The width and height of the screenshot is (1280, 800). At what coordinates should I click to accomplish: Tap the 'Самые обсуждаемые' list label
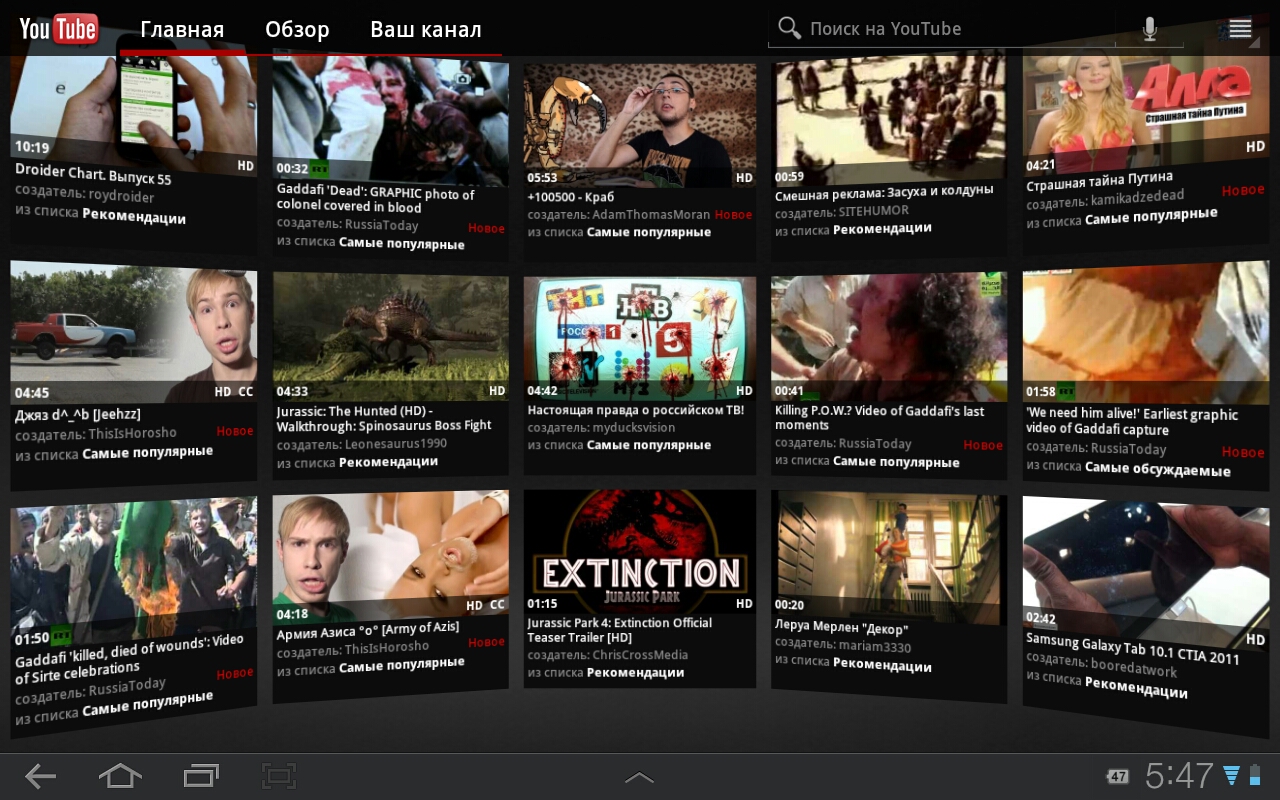coord(1158,468)
